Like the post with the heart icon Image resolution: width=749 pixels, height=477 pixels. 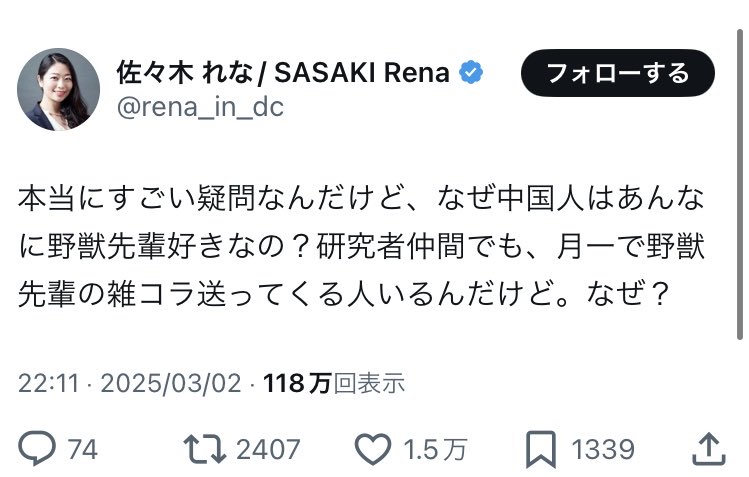click(x=372, y=448)
